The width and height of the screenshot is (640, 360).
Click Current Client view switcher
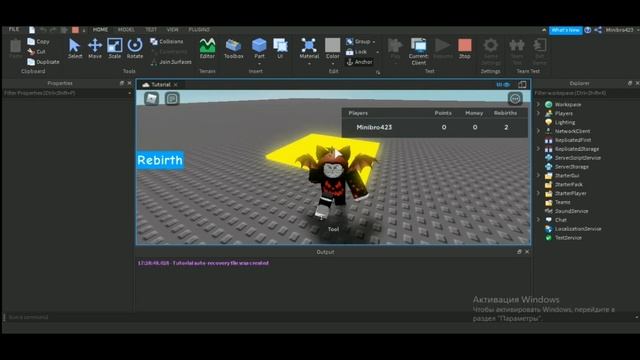(418, 51)
